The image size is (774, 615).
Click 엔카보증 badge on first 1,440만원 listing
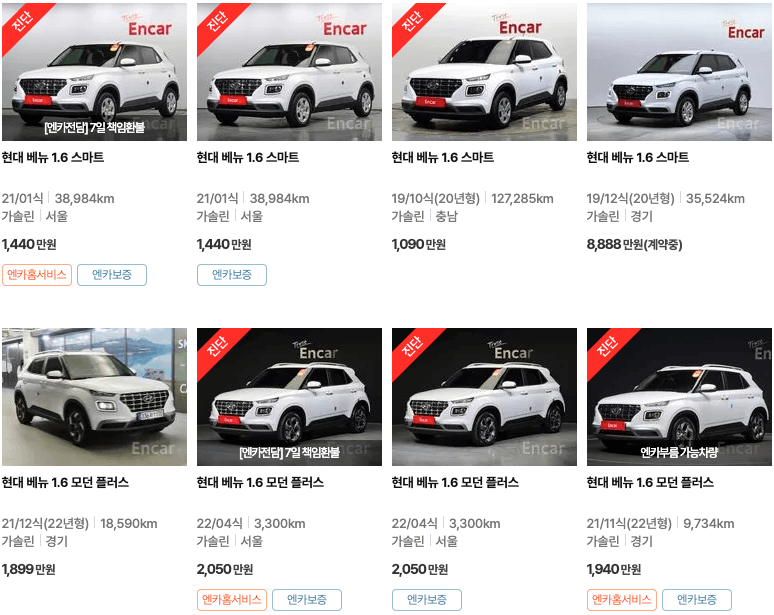(x=112, y=275)
